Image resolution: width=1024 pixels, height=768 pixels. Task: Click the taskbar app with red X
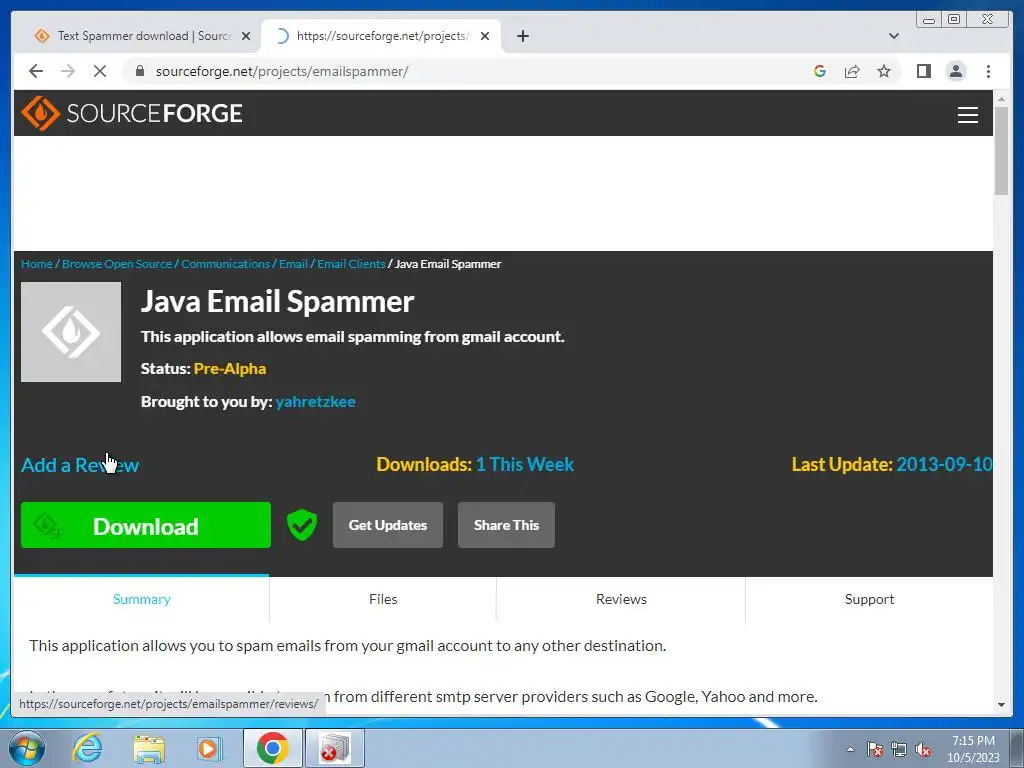334,748
